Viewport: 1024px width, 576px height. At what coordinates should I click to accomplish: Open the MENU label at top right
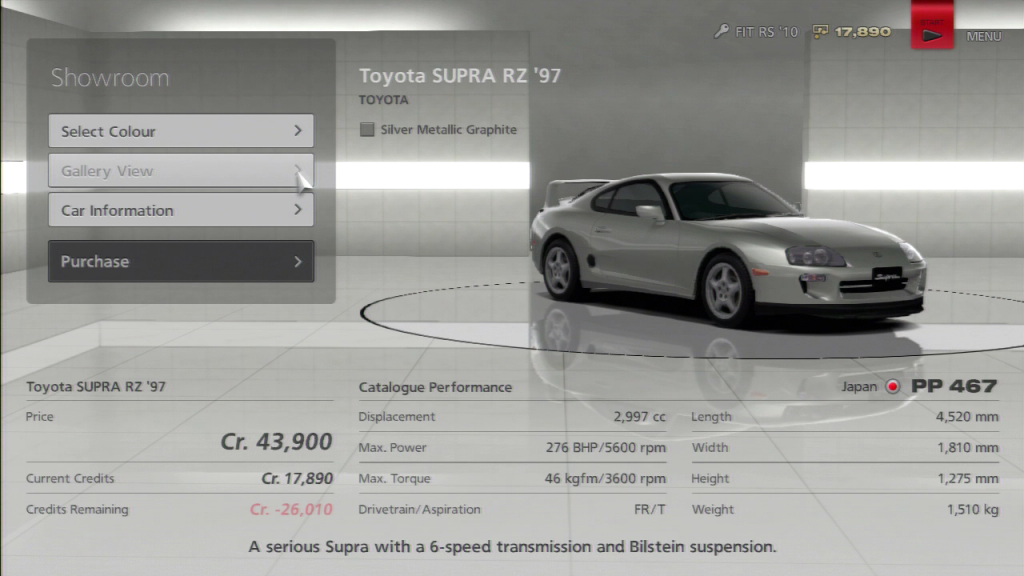(x=984, y=37)
